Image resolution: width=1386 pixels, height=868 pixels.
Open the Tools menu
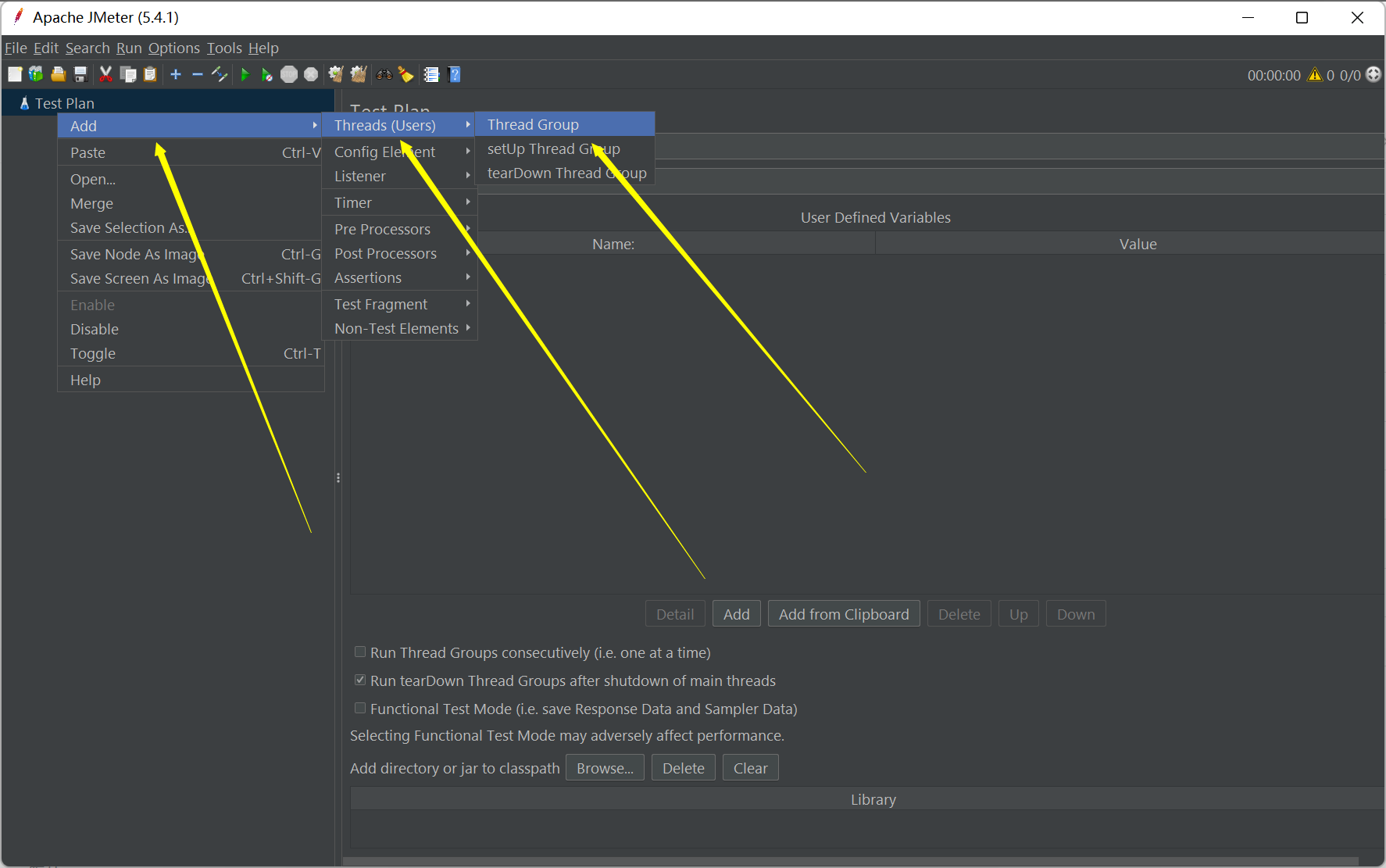[224, 48]
